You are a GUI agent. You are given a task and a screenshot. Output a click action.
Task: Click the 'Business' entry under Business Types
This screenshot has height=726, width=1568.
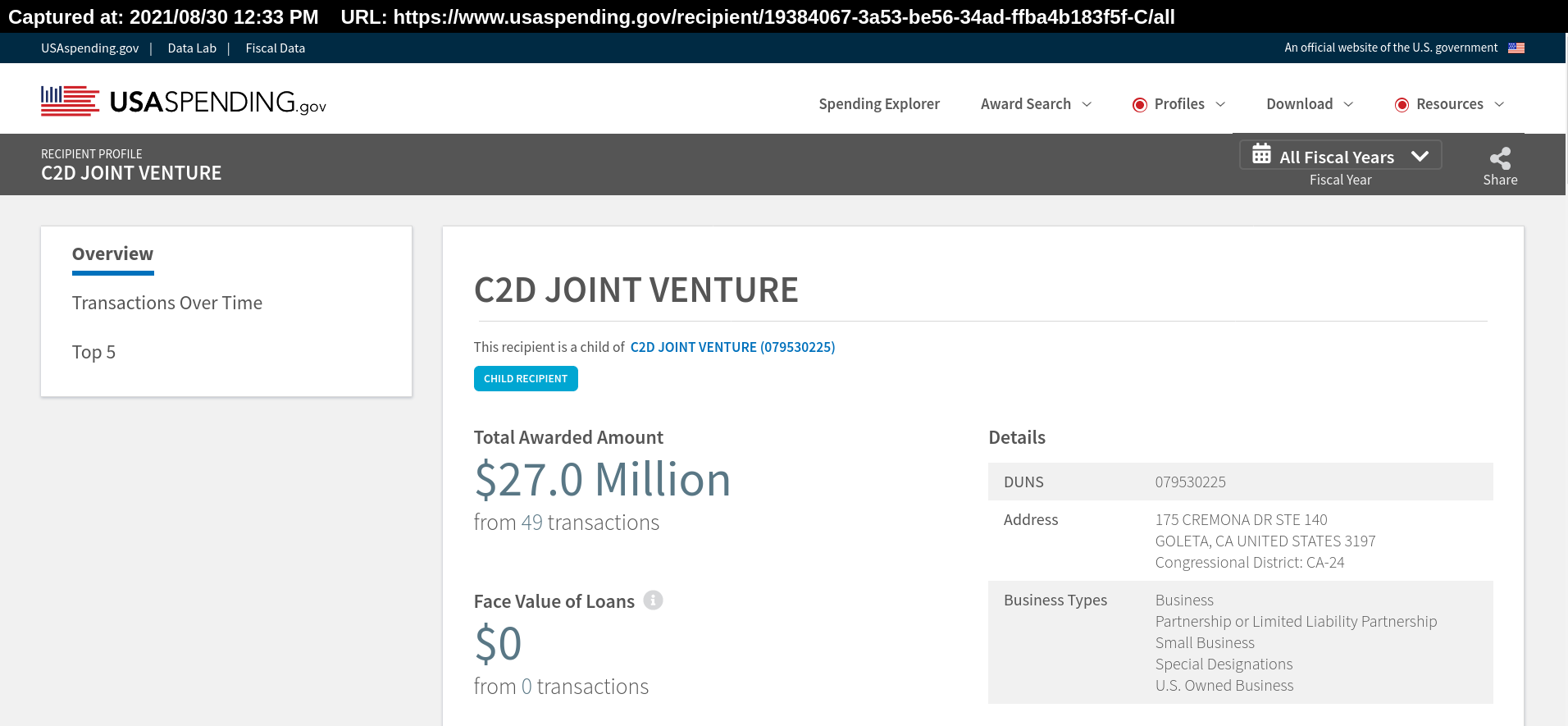pos(1184,600)
